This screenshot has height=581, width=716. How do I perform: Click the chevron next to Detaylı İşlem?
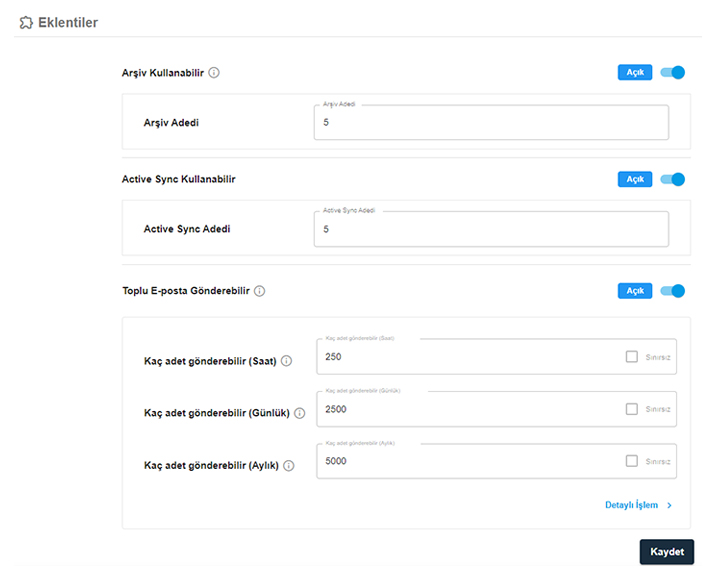(x=669, y=505)
